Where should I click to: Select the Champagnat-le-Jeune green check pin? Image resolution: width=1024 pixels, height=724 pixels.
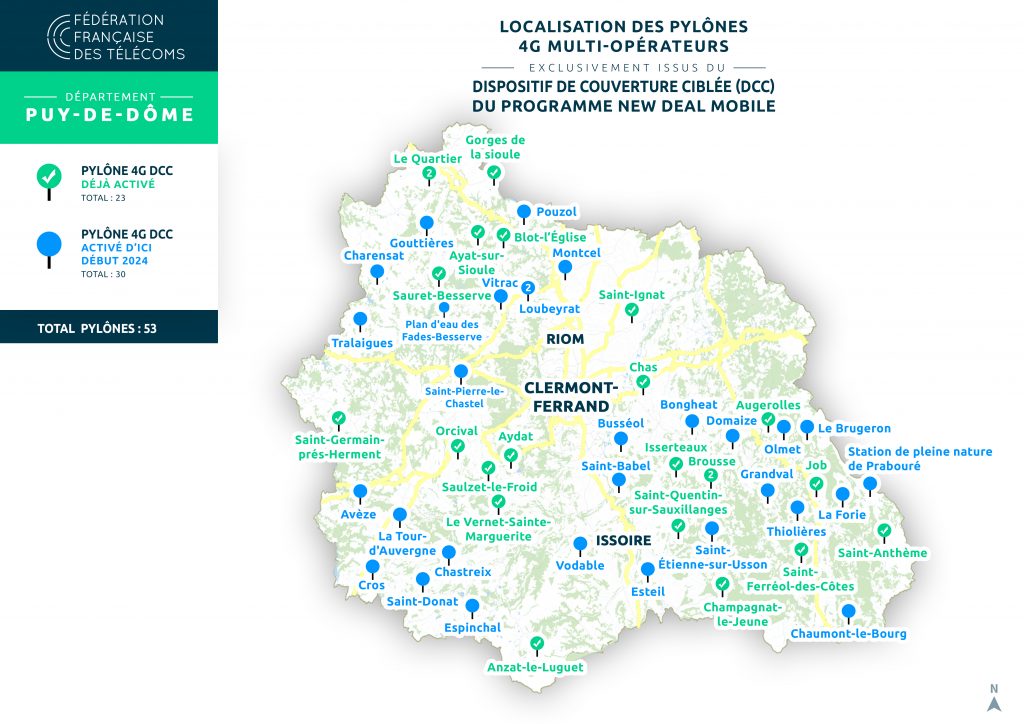tap(722, 586)
